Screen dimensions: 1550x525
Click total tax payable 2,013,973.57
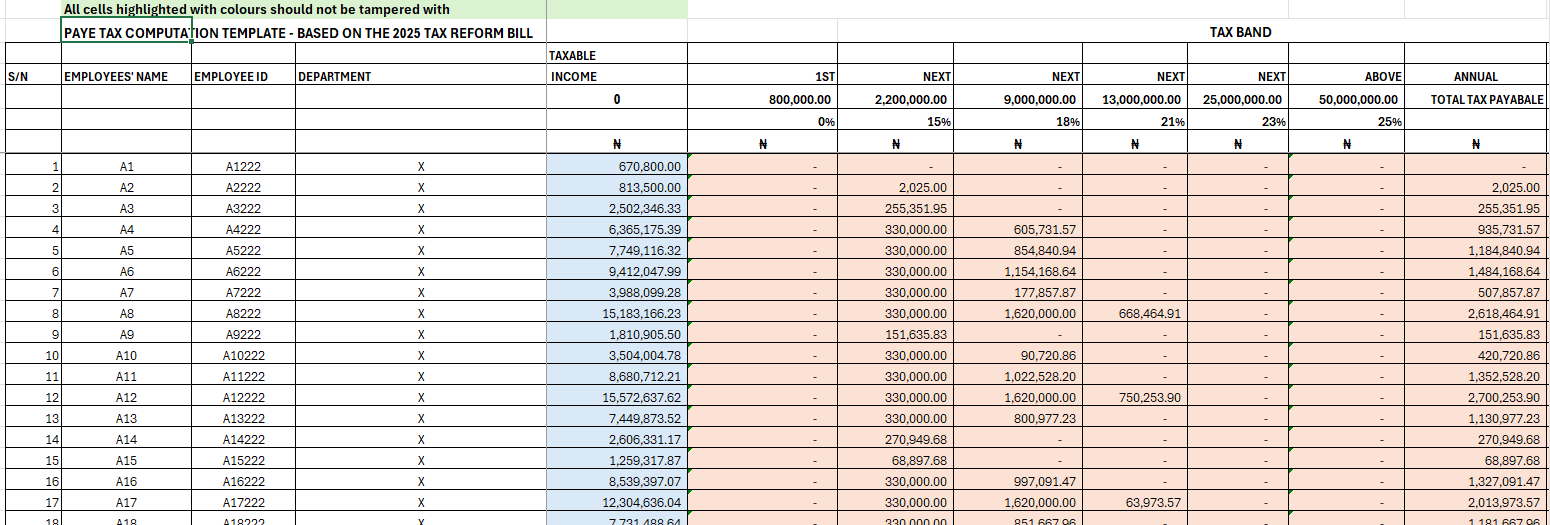tap(1477, 502)
